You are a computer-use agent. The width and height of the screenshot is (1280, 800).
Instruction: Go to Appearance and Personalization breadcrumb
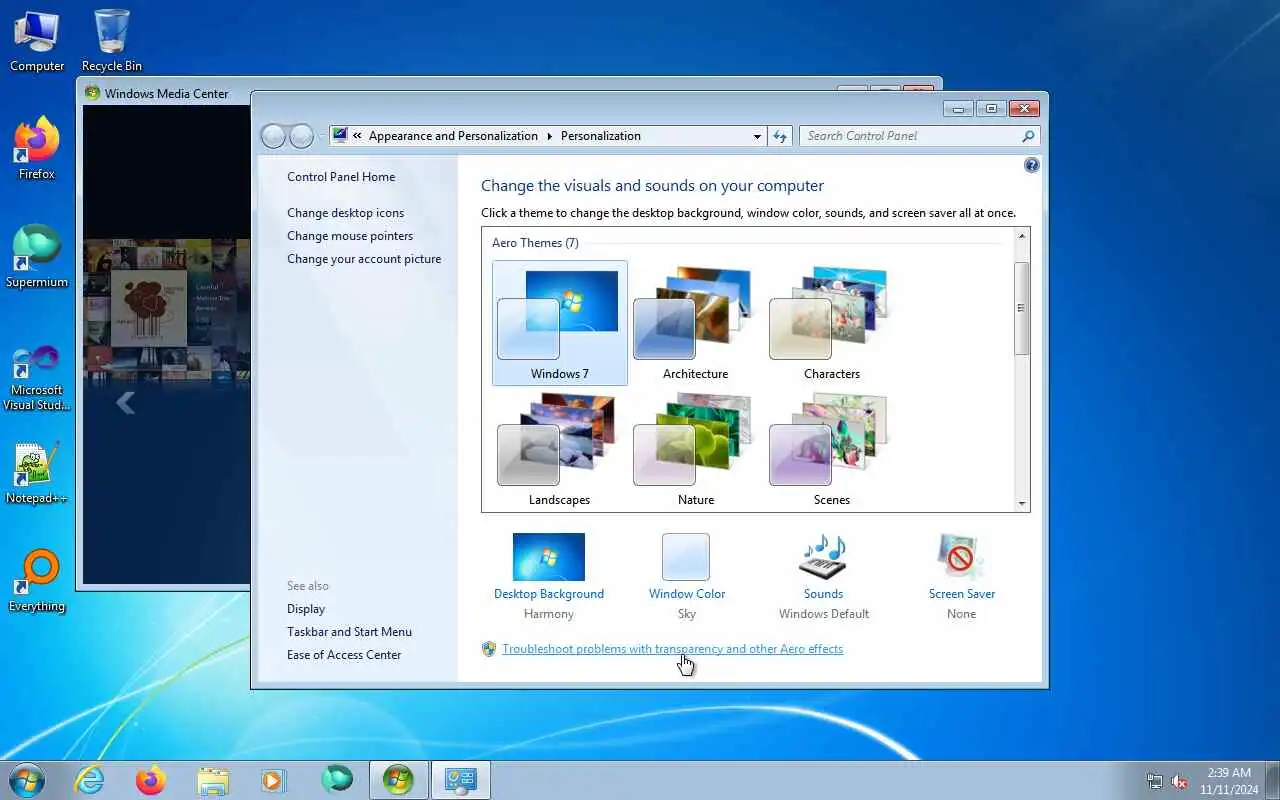point(453,136)
